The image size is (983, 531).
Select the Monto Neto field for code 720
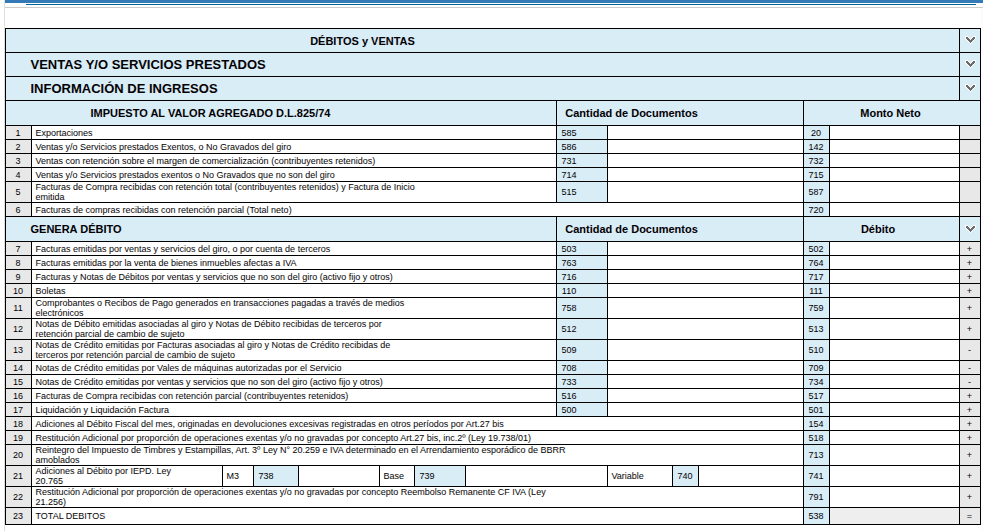click(x=894, y=210)
